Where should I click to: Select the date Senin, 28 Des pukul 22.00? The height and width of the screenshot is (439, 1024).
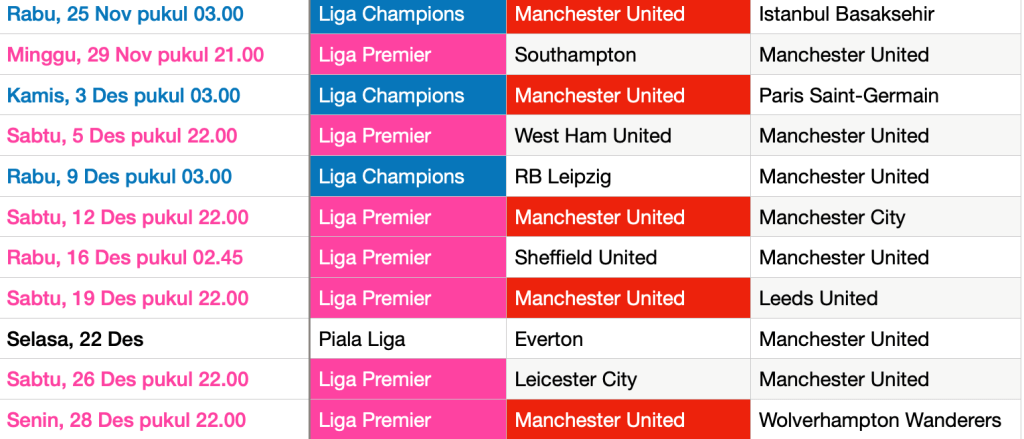click(127, 420)
